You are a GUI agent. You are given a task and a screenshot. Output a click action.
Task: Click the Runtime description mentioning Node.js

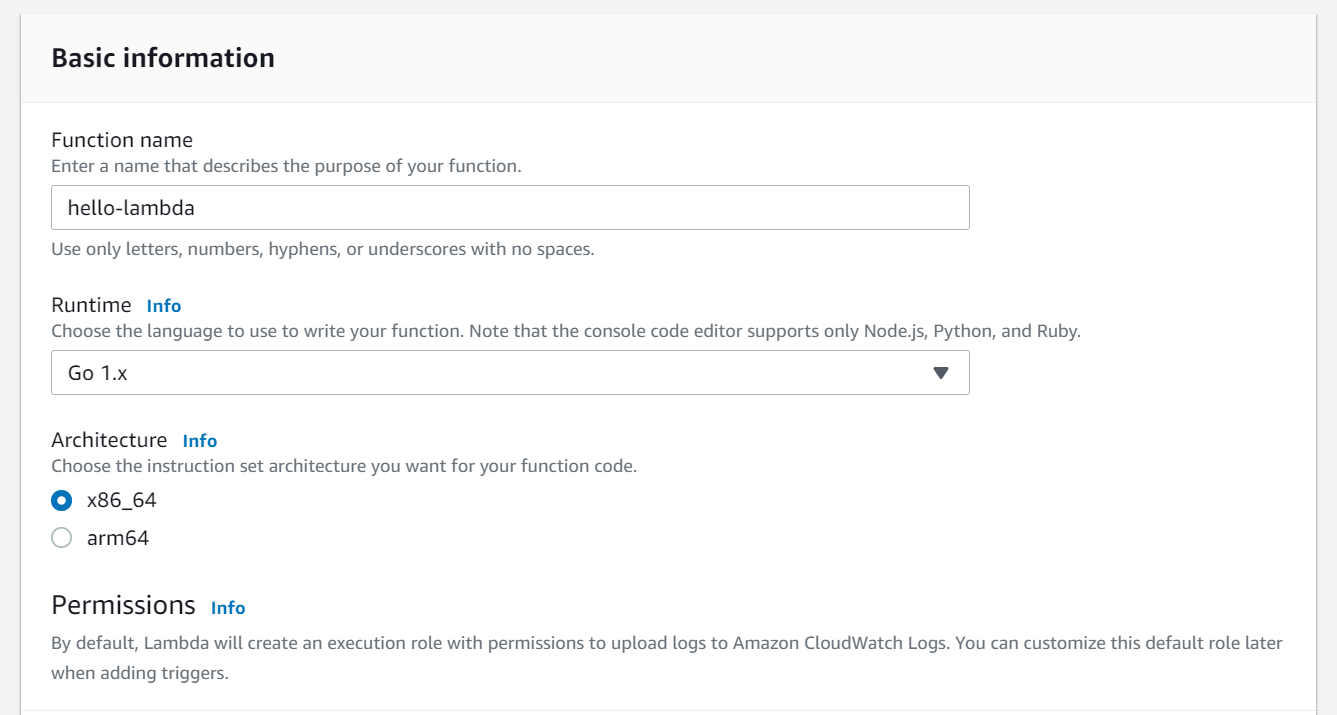tap(566, 331)
